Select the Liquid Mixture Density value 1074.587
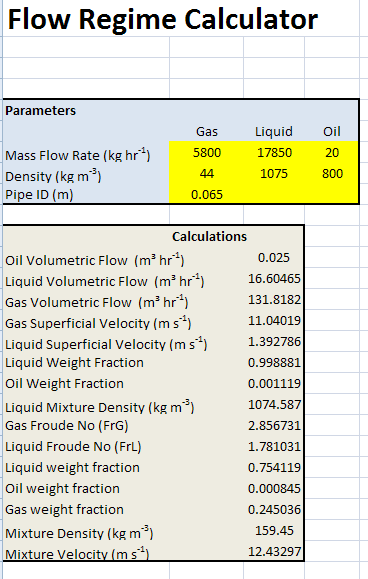 (x=274, y=405)
